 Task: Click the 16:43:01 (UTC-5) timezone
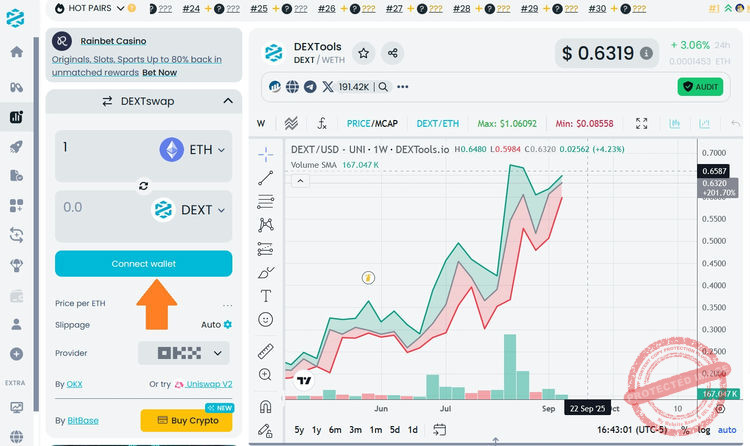[631, 430]
